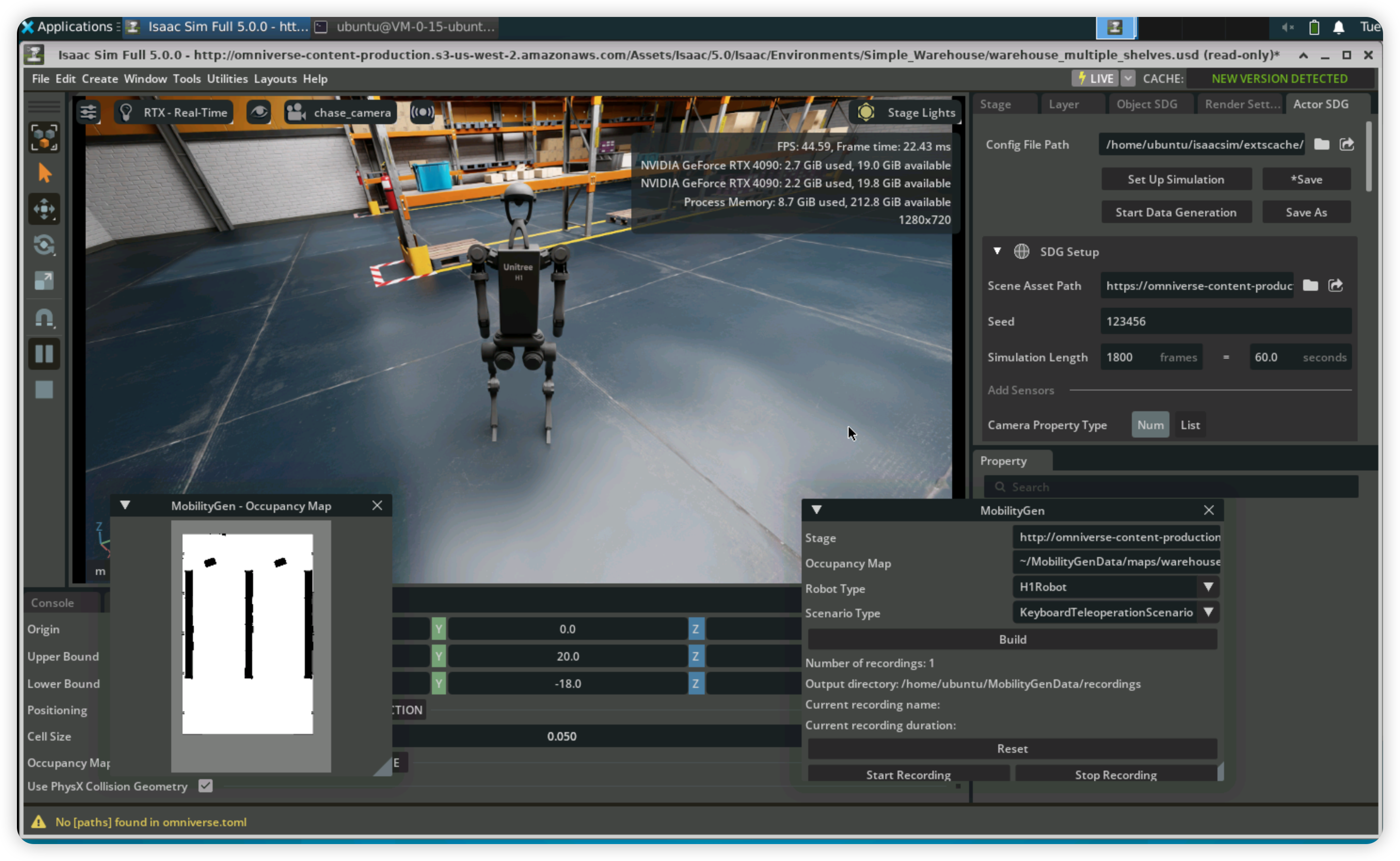The width and height of the screenshot is (1400, 861).
Task: Click the Seed input field
Action: click(1225, 321)
